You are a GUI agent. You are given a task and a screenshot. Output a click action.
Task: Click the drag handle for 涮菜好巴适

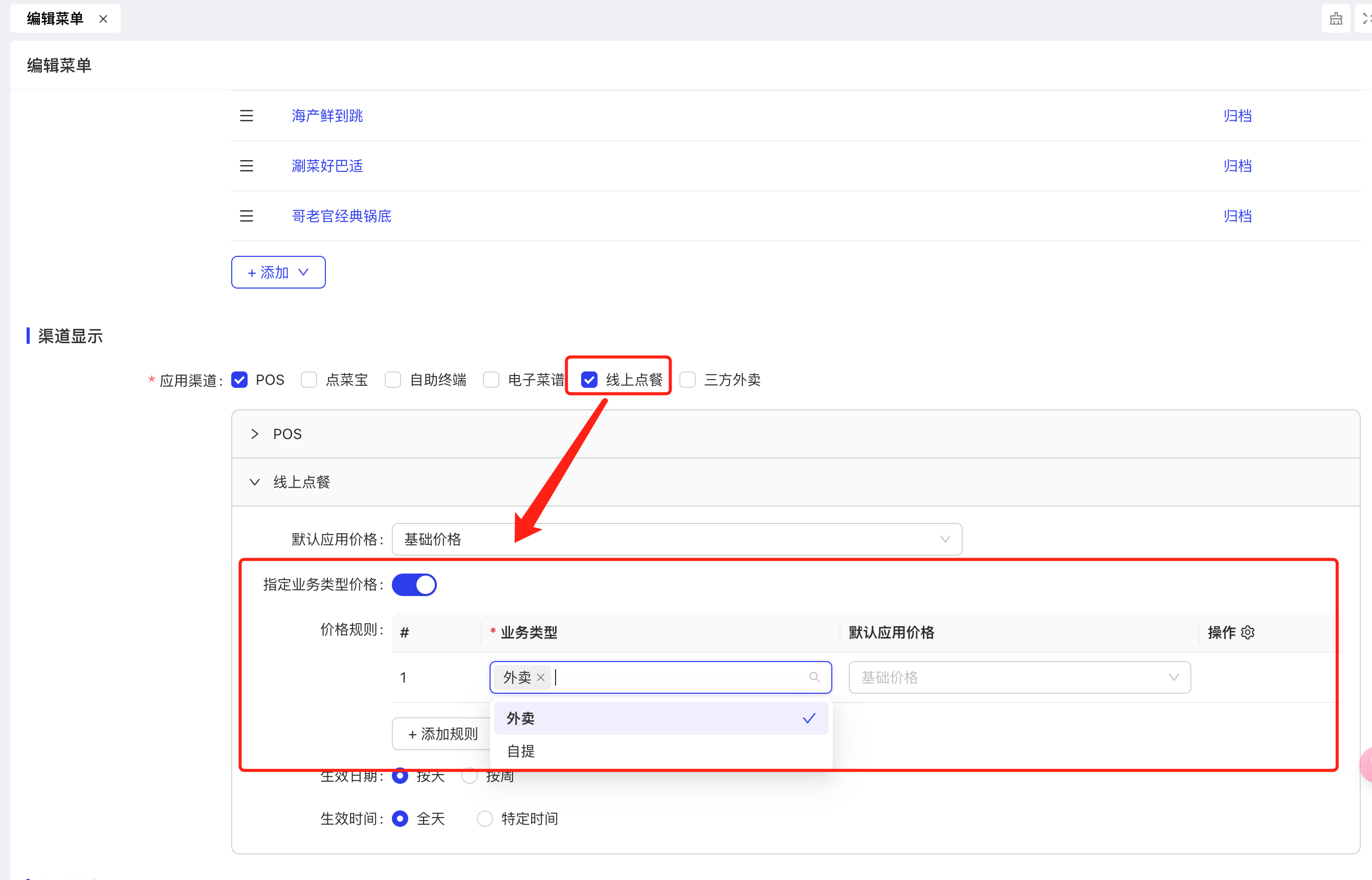(x=246, y=166)
